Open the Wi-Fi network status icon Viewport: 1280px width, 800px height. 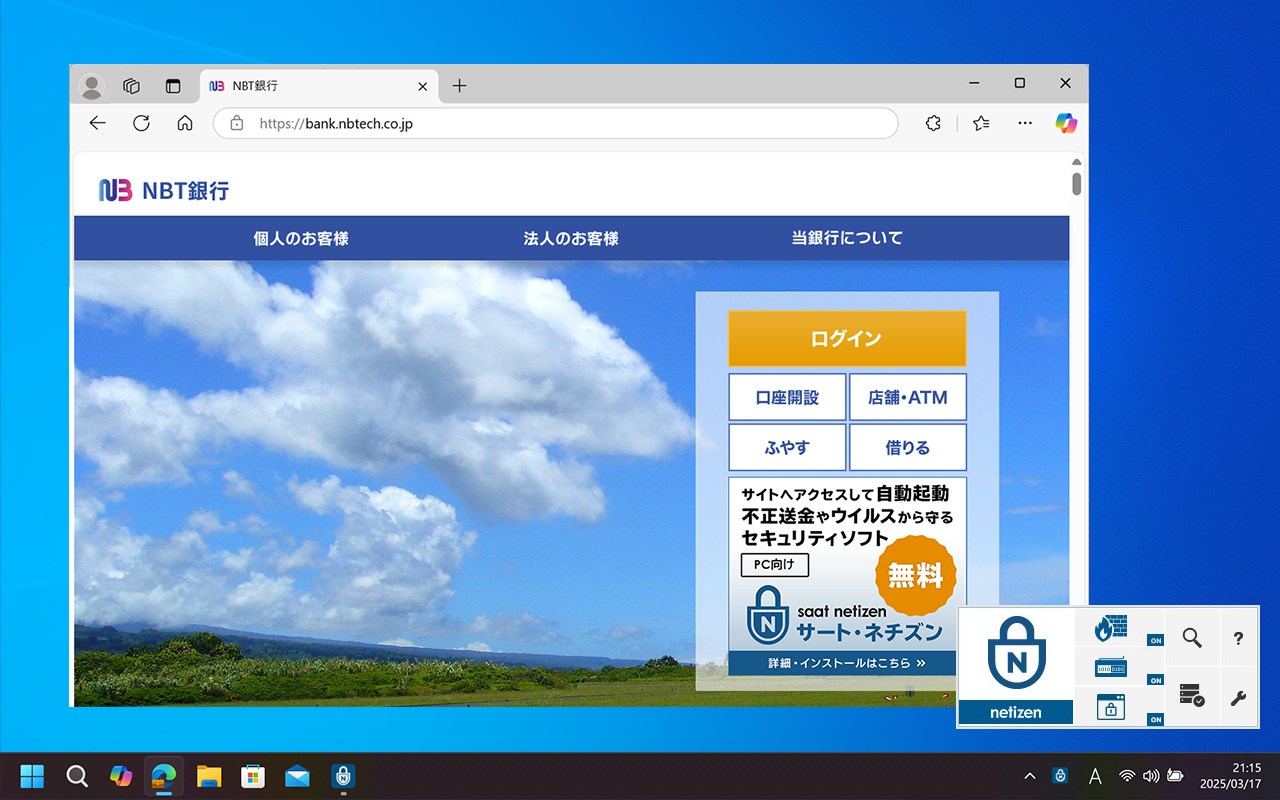point(1127,776)
